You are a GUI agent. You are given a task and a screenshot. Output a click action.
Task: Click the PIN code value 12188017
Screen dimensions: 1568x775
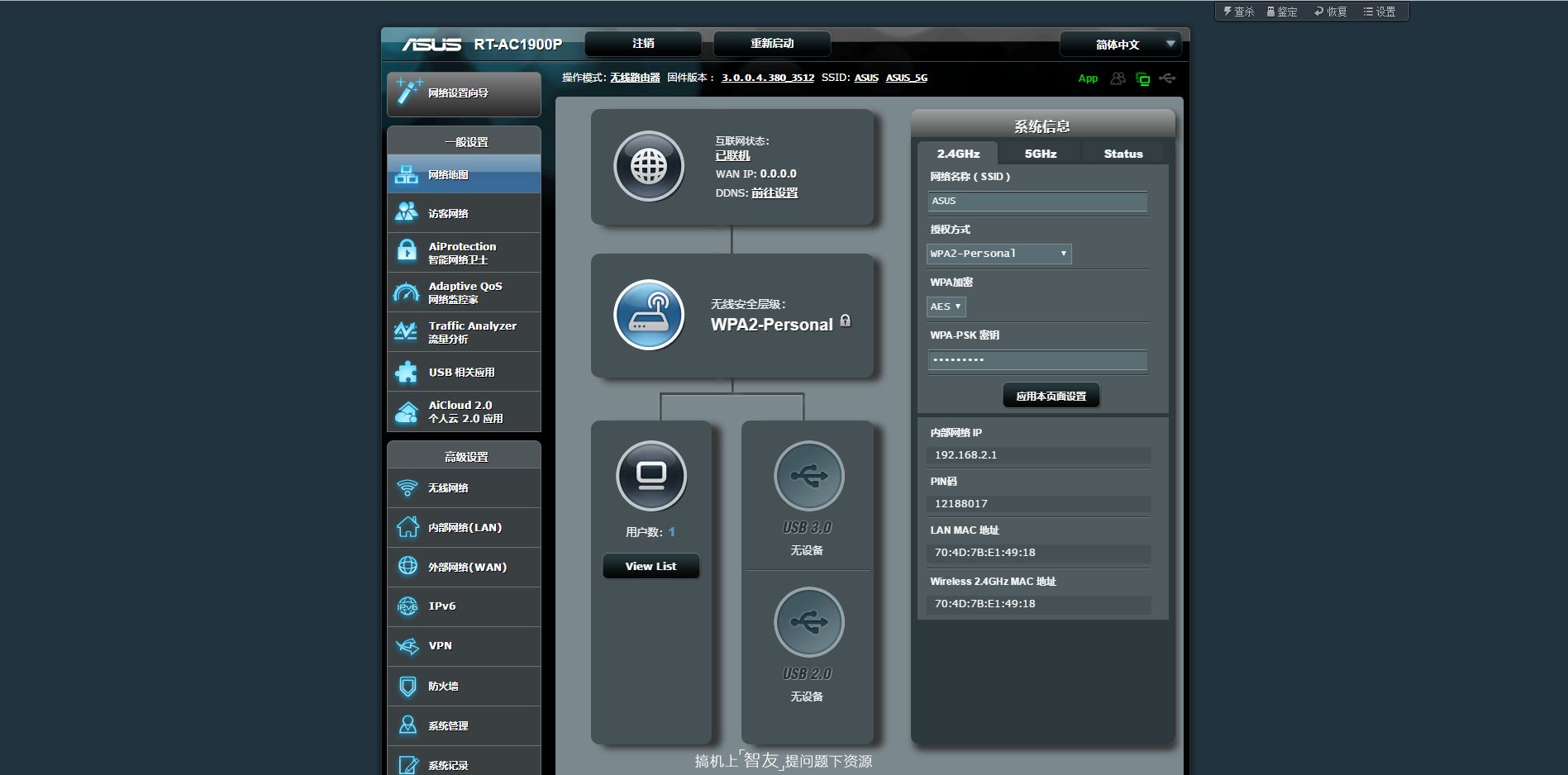(x=960, y=504)
